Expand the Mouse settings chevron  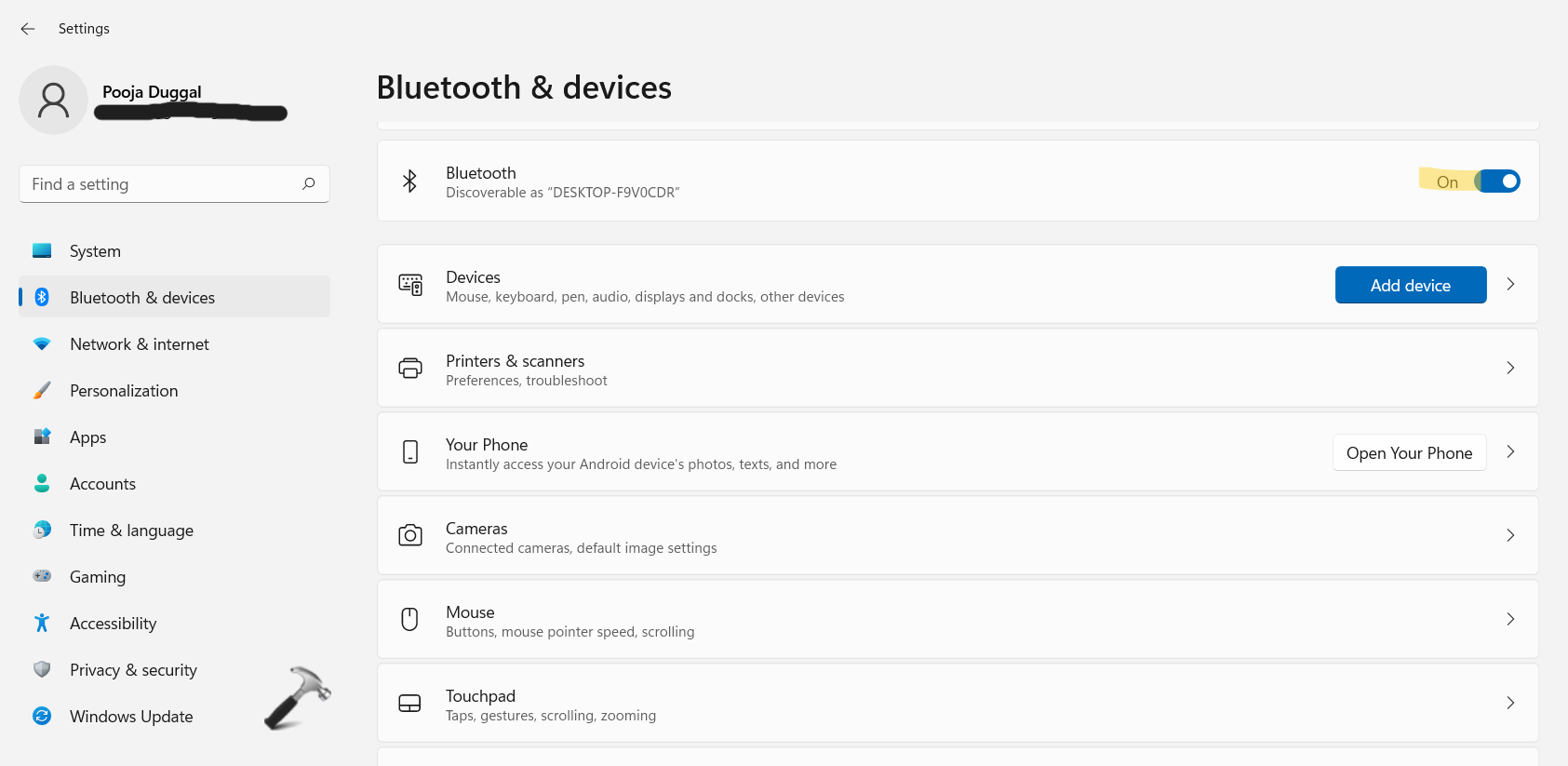tap(1510, 619)
